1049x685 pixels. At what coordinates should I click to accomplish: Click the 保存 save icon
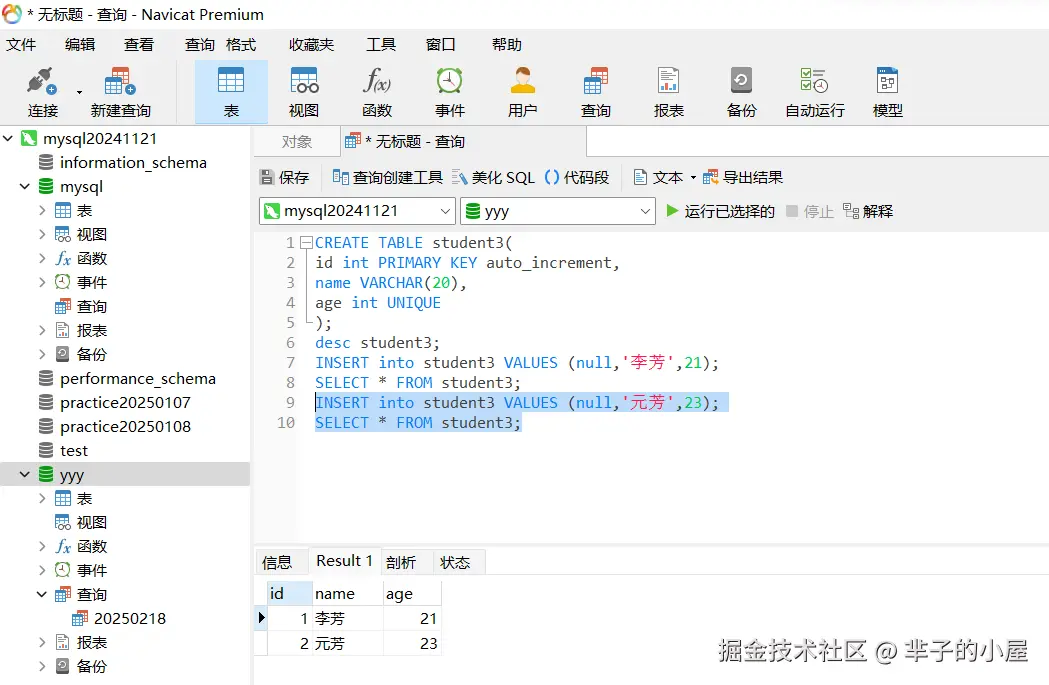click(x=284, y=177)
